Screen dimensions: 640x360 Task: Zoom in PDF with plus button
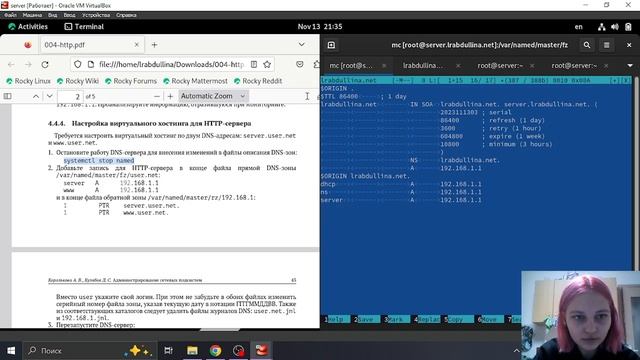pos(170,96)
